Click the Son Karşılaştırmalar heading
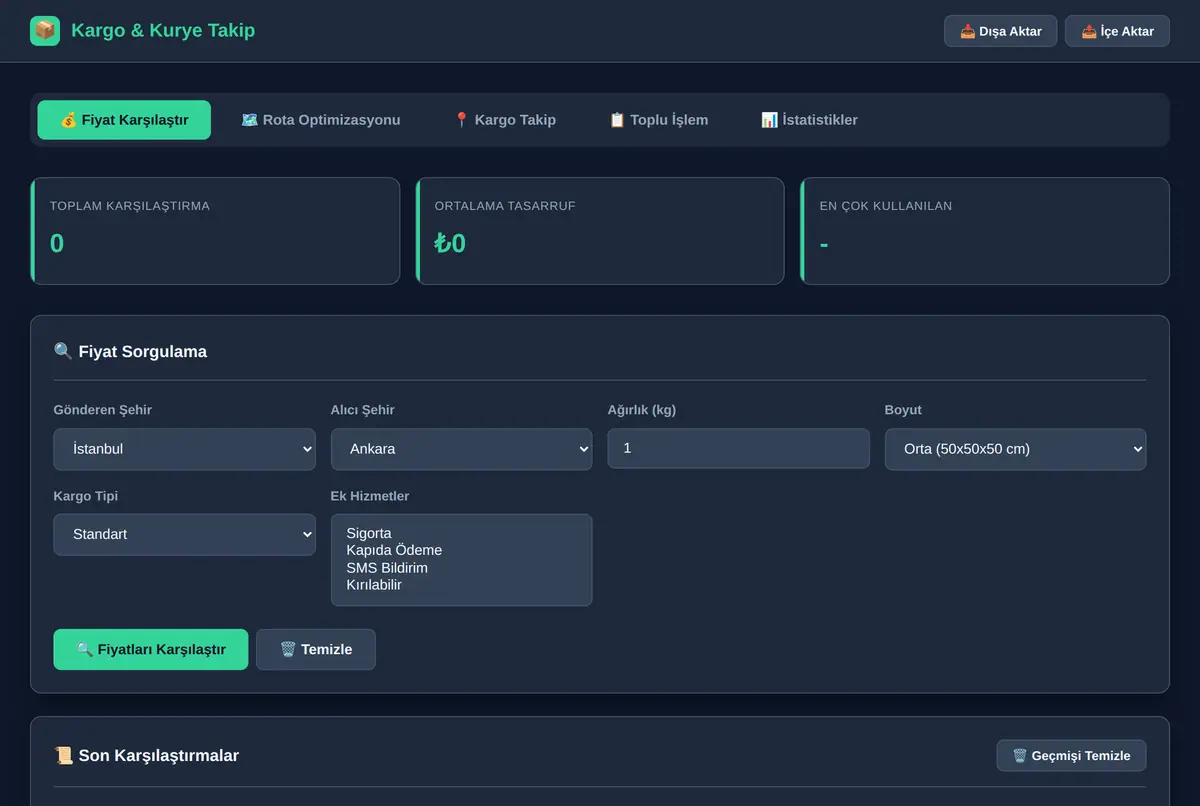 (x=146, y=756)
